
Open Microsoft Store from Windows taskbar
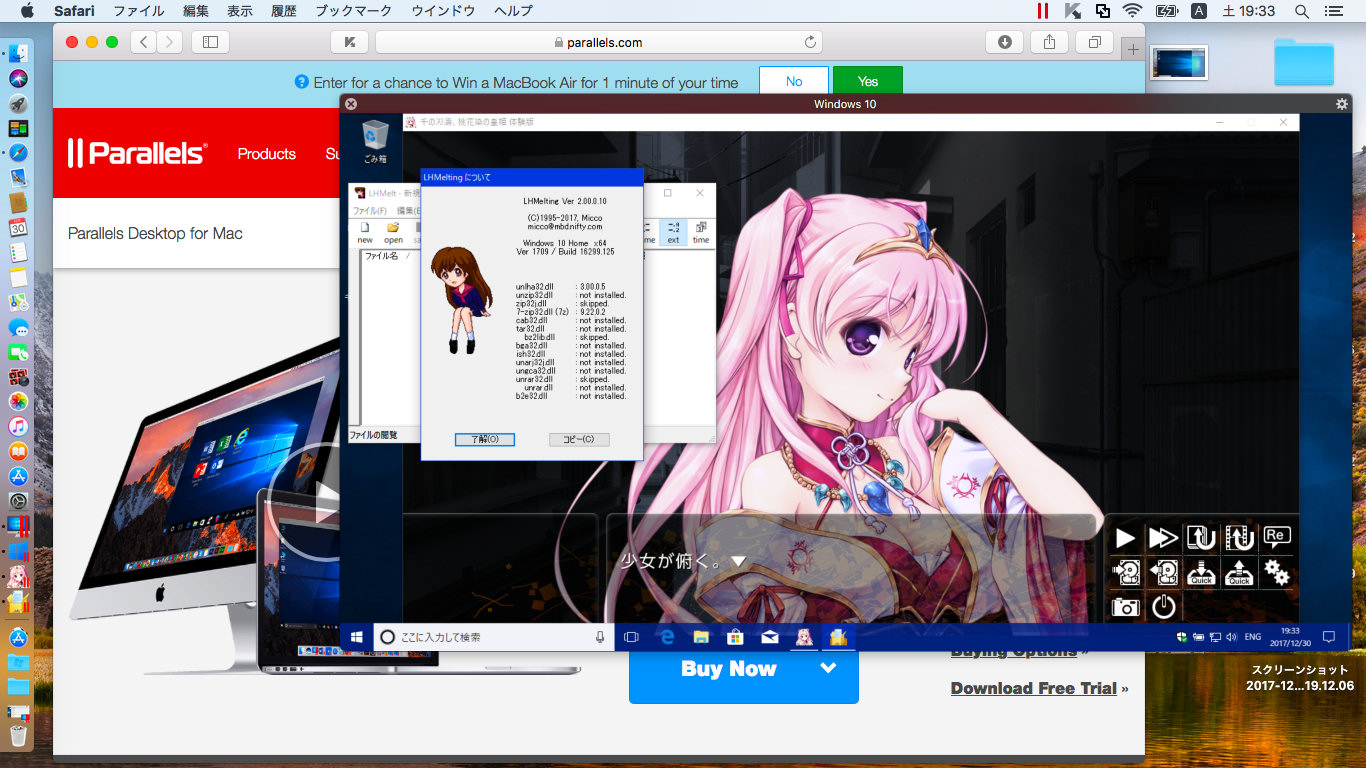coord(735,637)
